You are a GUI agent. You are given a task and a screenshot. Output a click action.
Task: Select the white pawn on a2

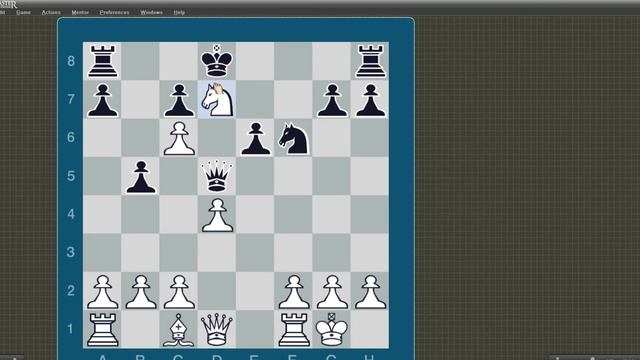[x=102, y=291]
